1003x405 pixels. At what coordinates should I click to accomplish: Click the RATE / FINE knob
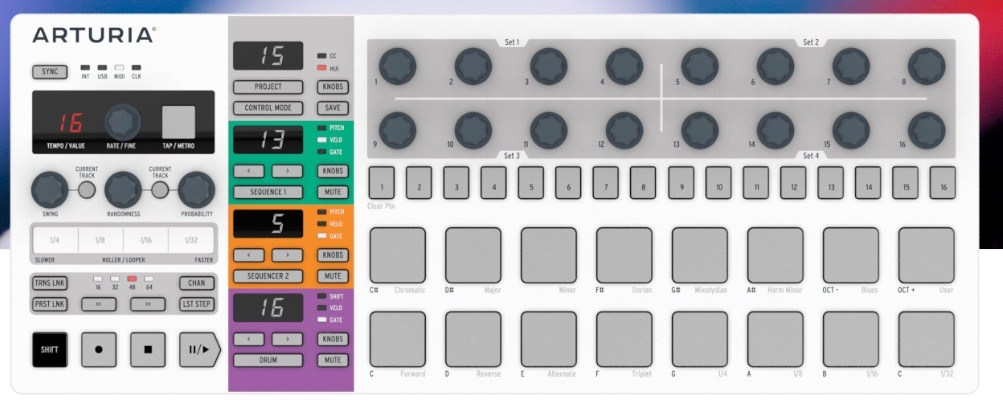pyautogui.click(x=123, y=123)
